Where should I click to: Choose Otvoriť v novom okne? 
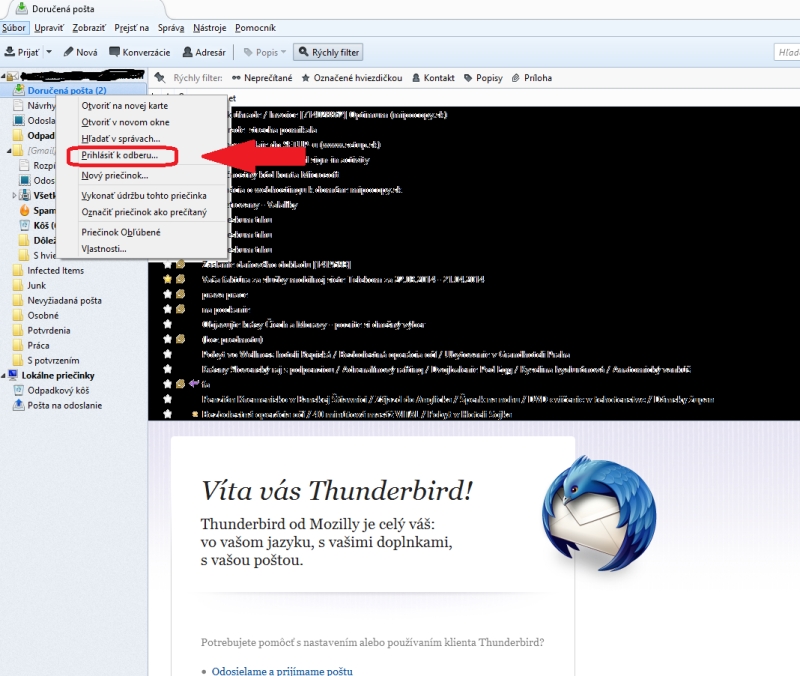tap(126, 122)
